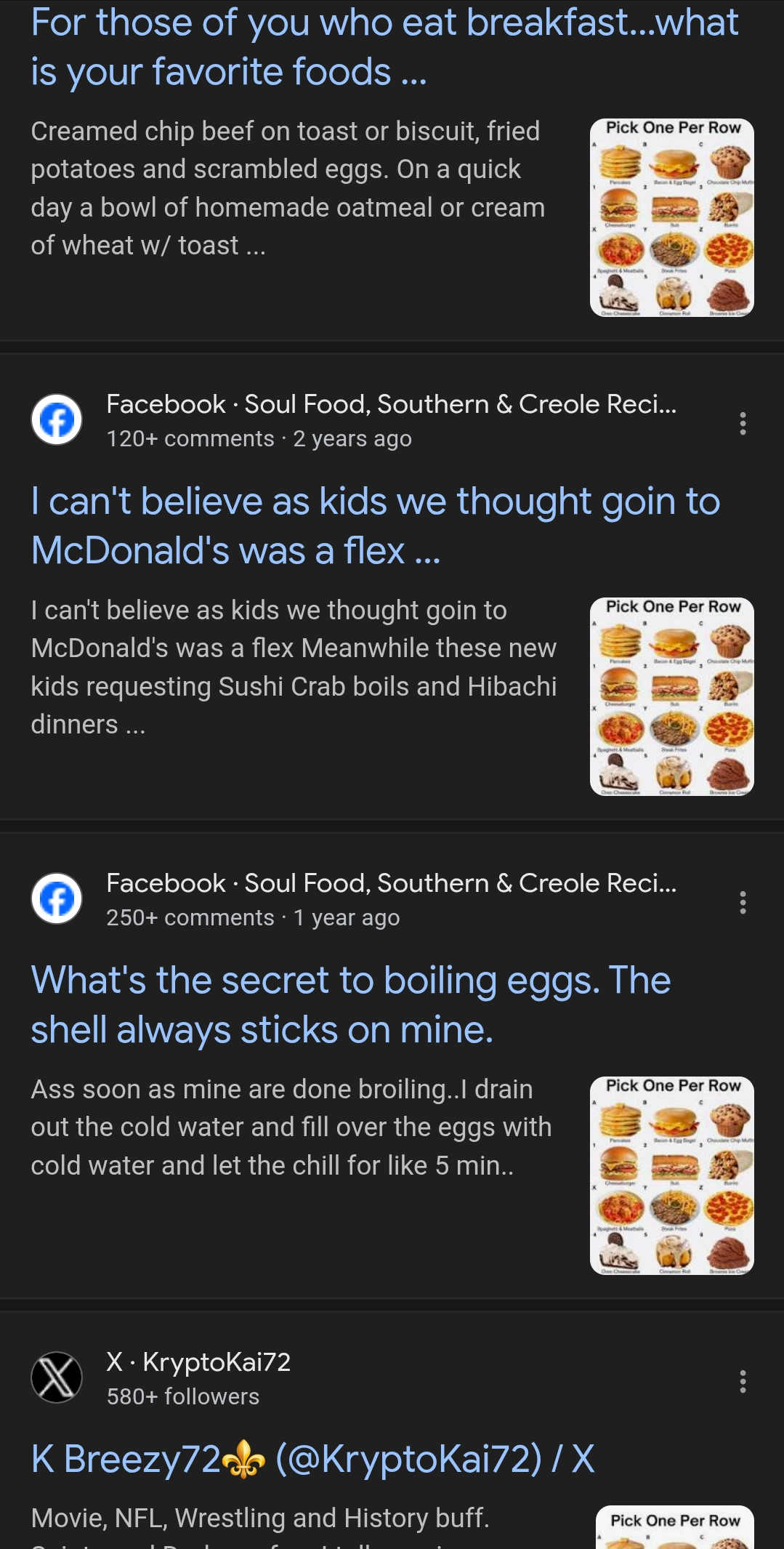Click Facebook icon above the boiling eggs result
This screenshot has height=1549, width=784.
(57, 898)
